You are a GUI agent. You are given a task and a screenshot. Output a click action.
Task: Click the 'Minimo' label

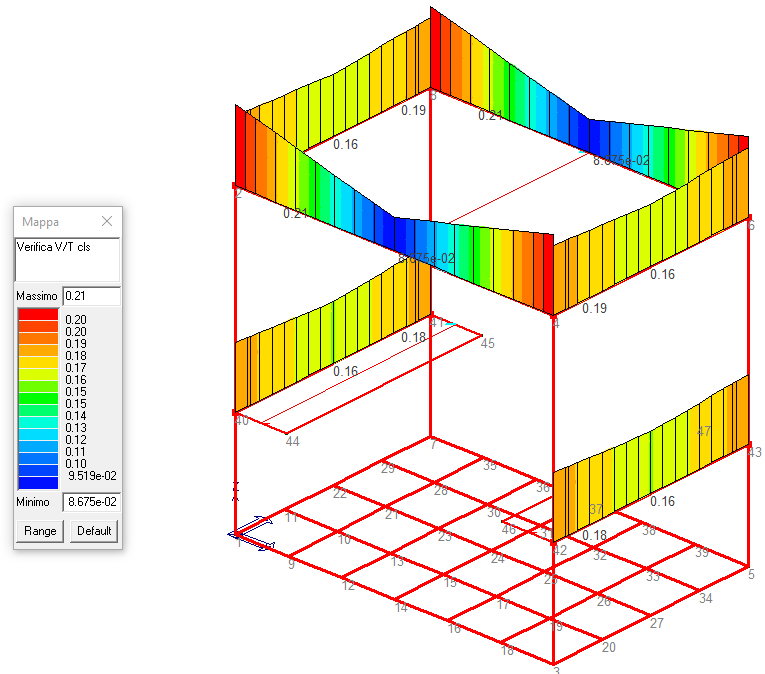click(33, 502)
